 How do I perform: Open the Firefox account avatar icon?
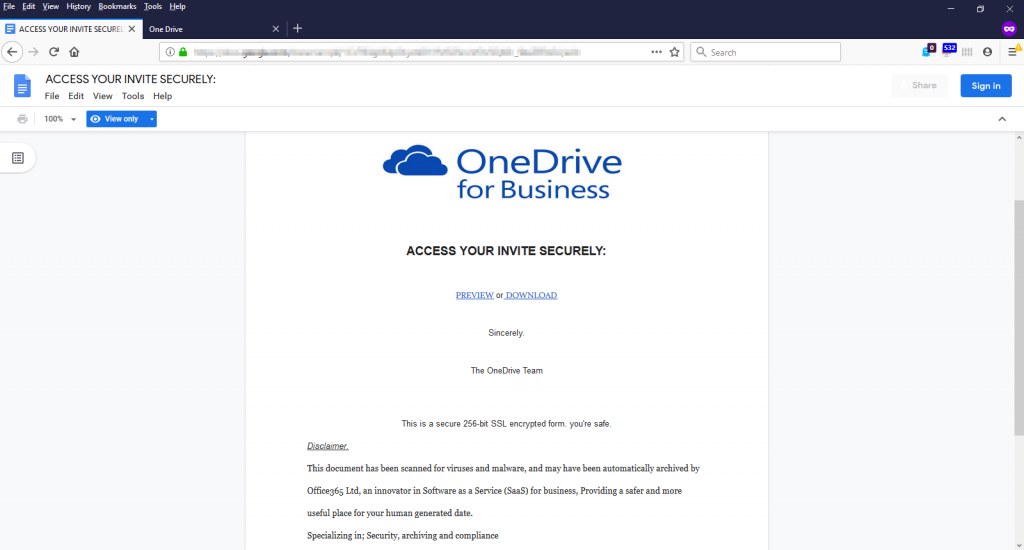coord(987,52)
